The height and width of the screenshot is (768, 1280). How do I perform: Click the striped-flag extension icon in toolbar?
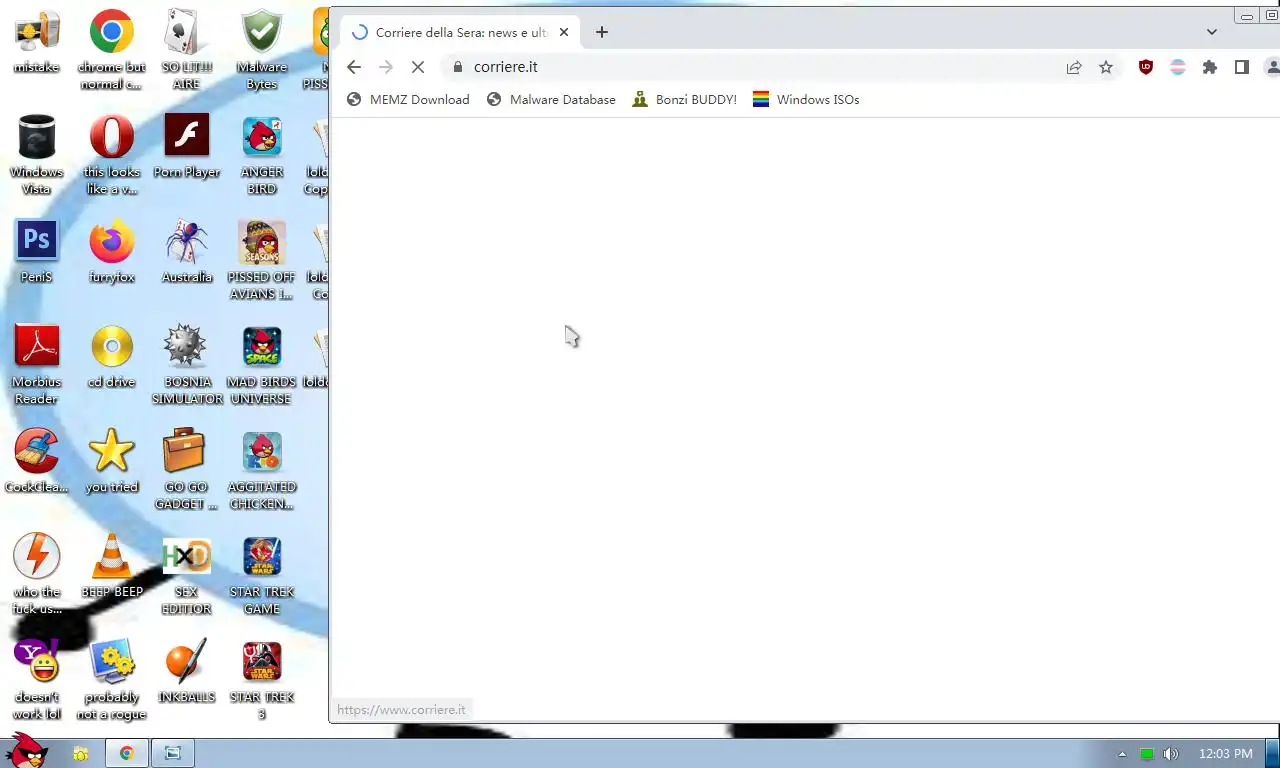(x=1178, y=67)
